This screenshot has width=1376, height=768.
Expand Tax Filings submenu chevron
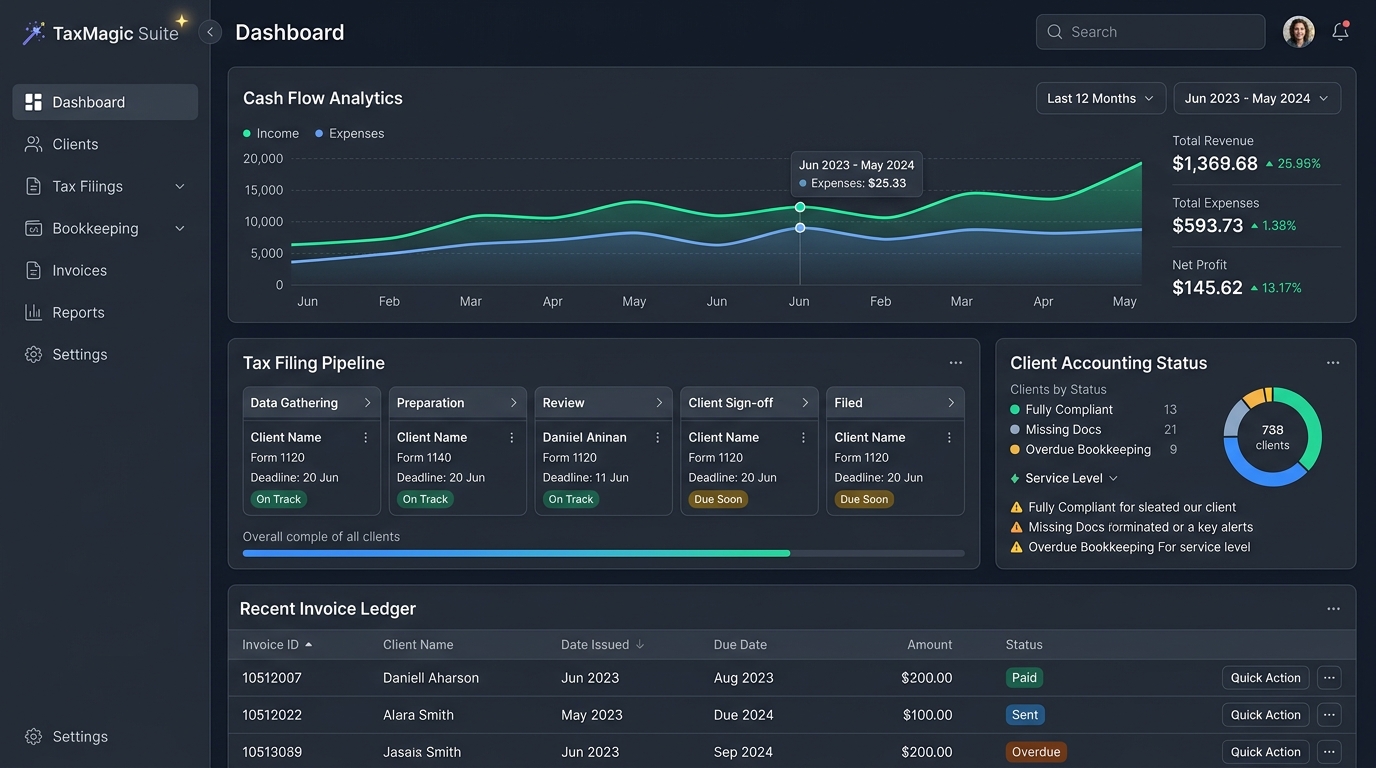point(180,186)
